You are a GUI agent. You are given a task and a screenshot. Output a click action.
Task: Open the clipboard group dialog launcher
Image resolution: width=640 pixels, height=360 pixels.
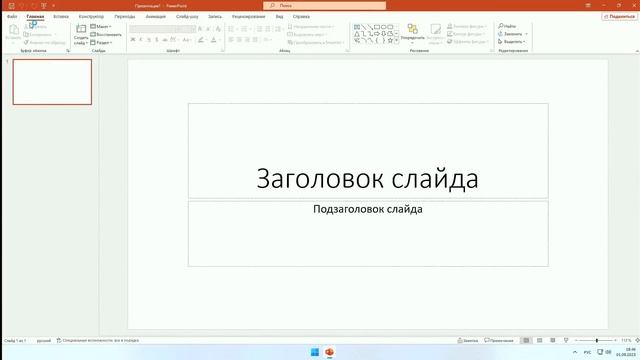pos(68,51)
